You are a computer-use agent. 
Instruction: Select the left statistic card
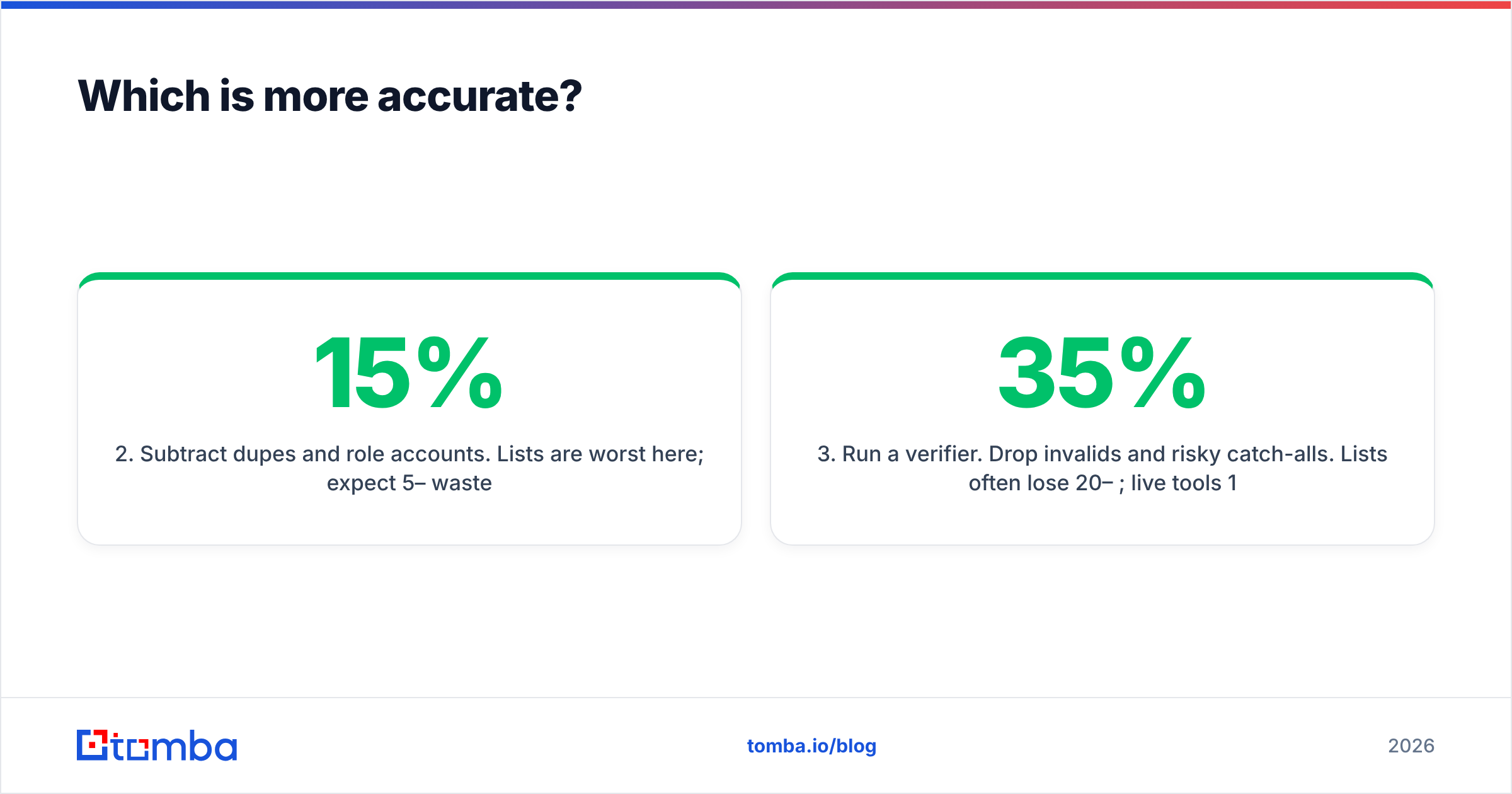point(409,408)
